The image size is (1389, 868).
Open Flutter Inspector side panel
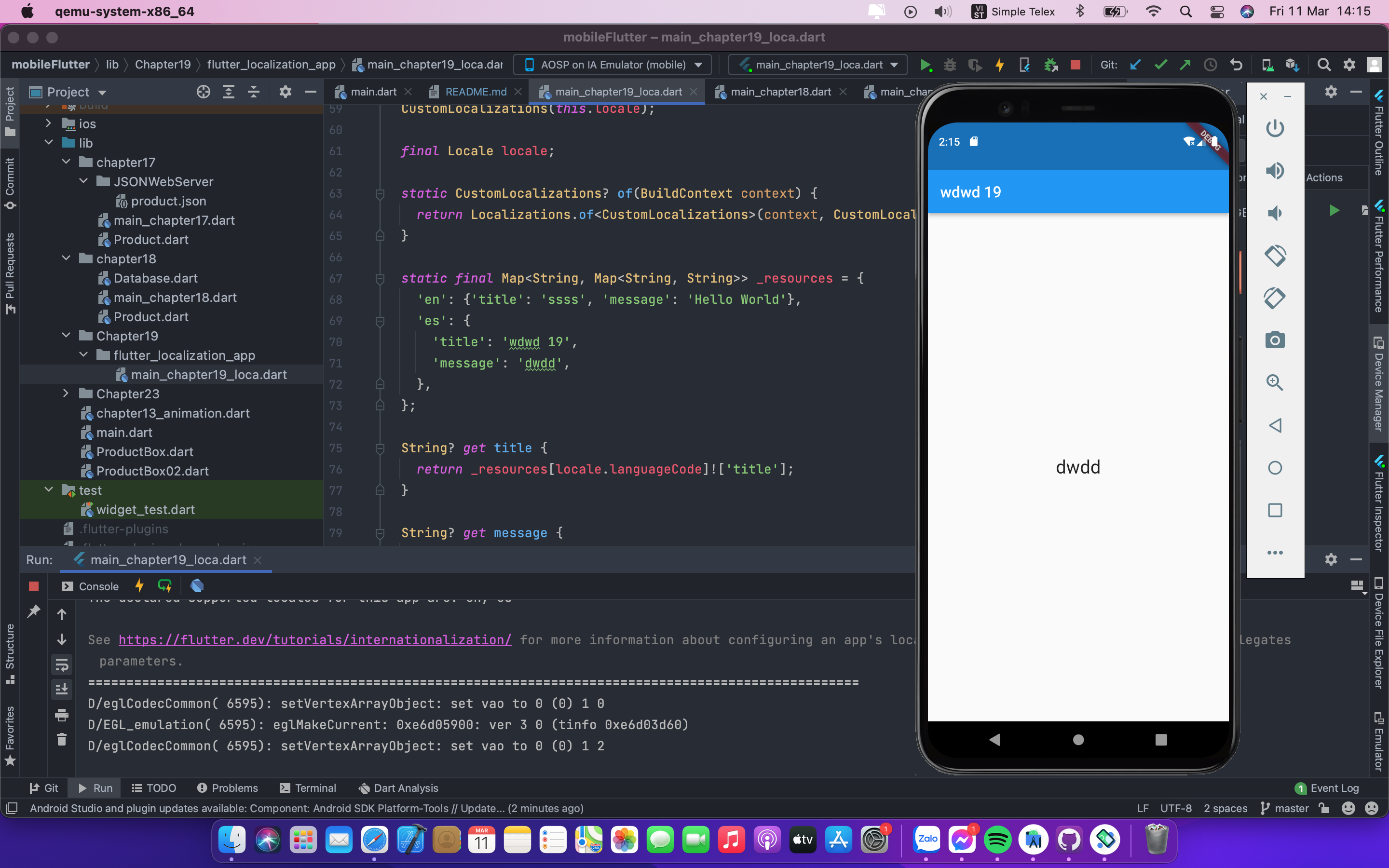point(1379,504)
